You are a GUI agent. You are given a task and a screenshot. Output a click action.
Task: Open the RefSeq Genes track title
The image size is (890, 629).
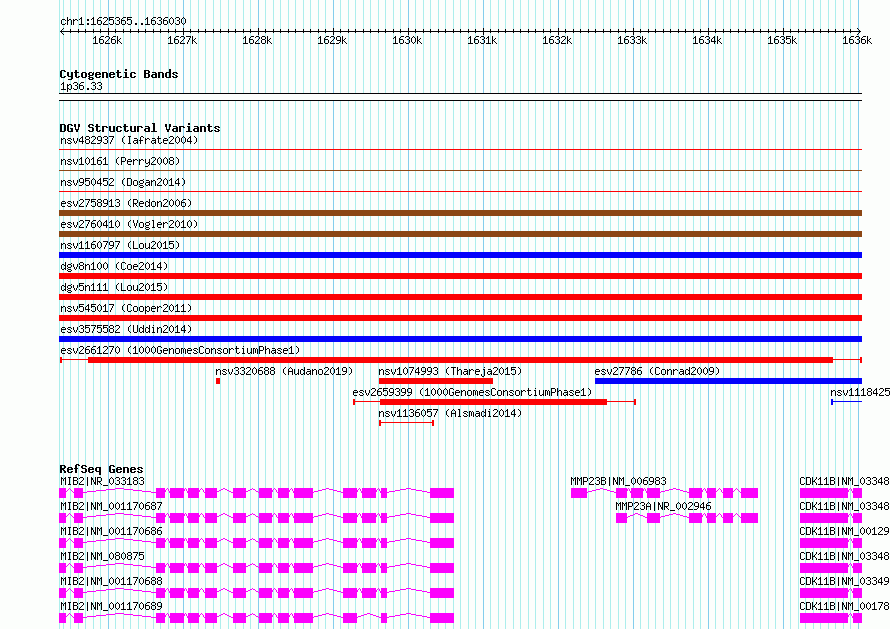coord(102,469)
